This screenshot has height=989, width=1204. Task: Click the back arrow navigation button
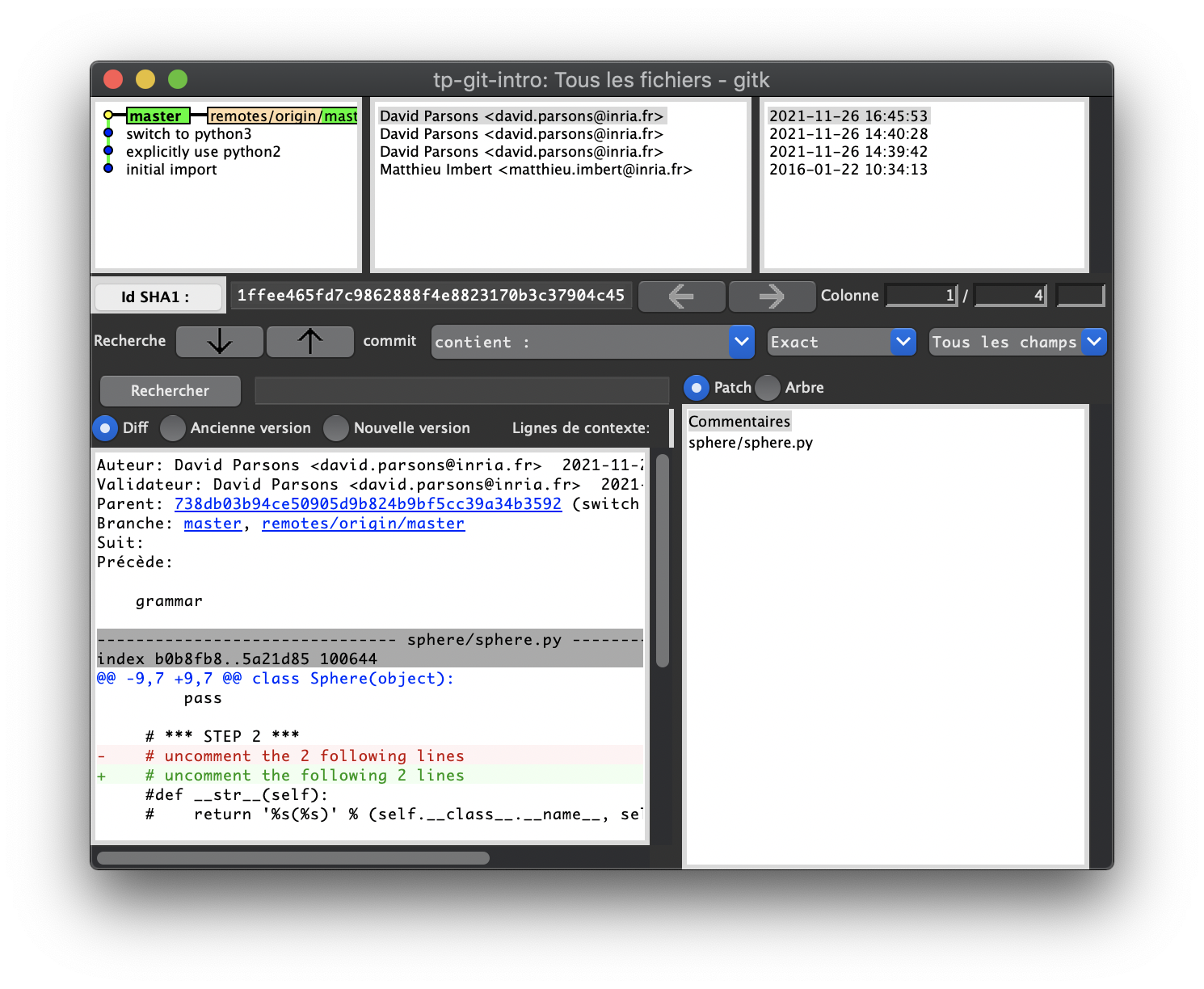[x=681, y=297]
